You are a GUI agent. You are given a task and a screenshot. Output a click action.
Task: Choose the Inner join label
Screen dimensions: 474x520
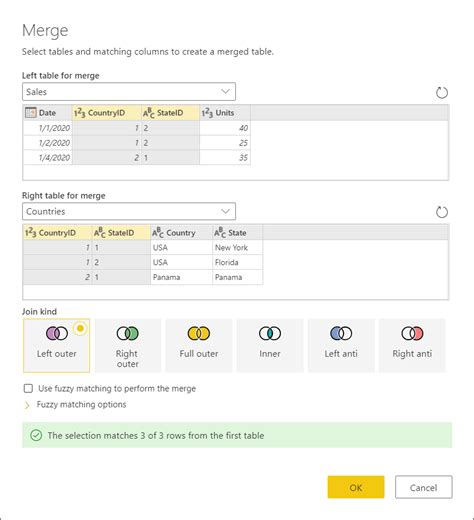270,354
